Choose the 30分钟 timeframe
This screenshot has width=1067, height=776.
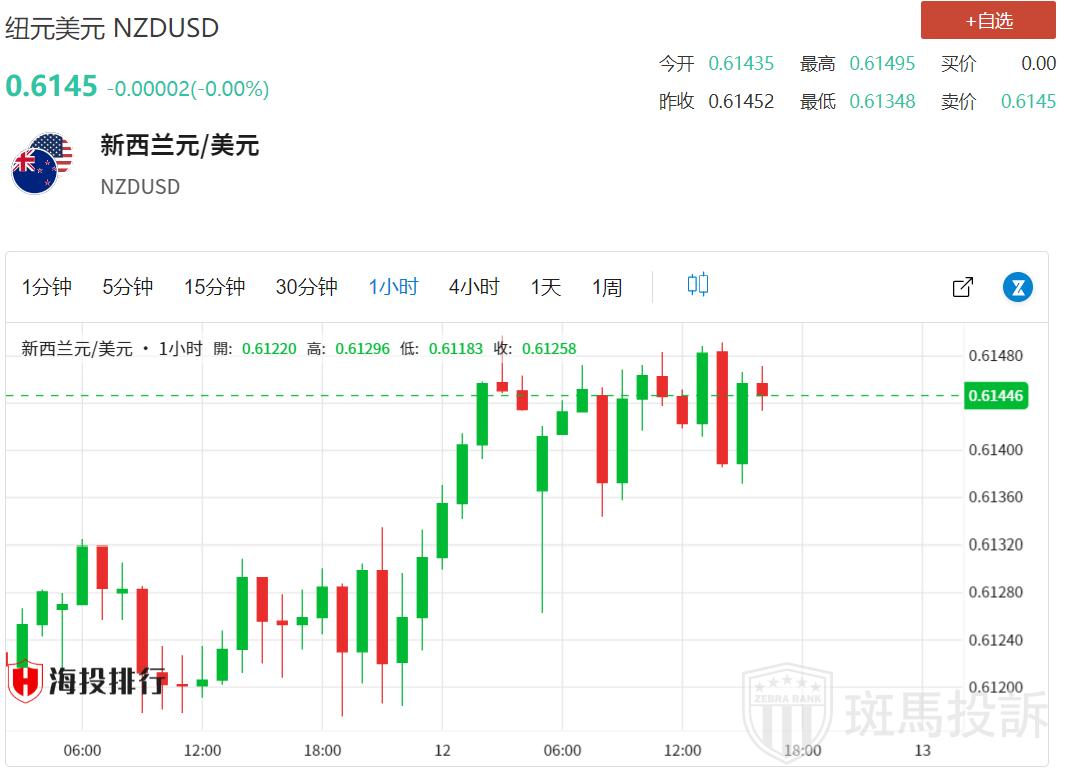point(306,287)
